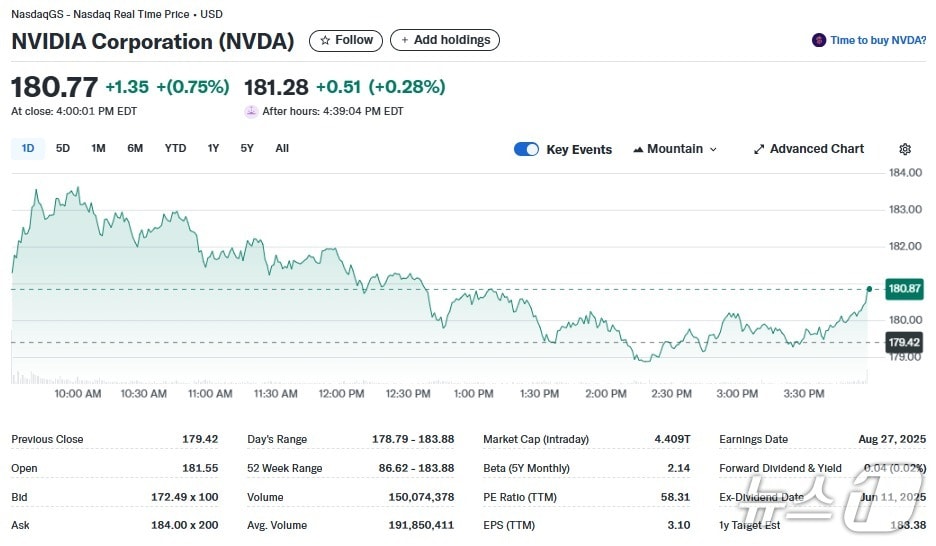Switch chart to YTD range

click(x=175, y=148)
